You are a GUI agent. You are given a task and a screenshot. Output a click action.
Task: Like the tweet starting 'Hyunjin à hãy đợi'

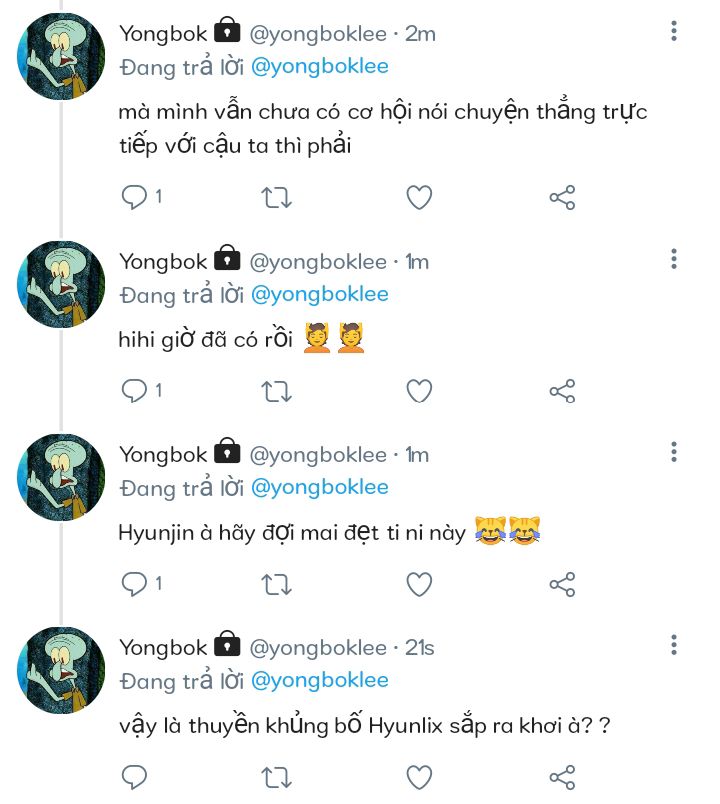419,584
